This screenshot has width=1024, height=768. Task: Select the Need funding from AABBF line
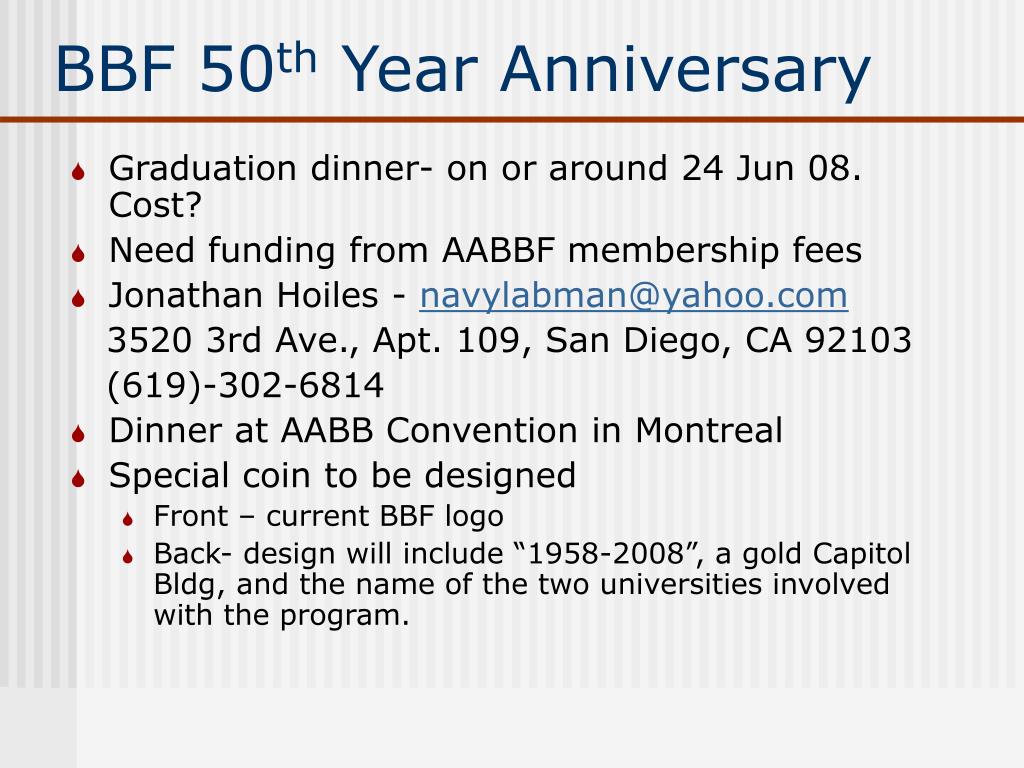click(x=485, y=251)
